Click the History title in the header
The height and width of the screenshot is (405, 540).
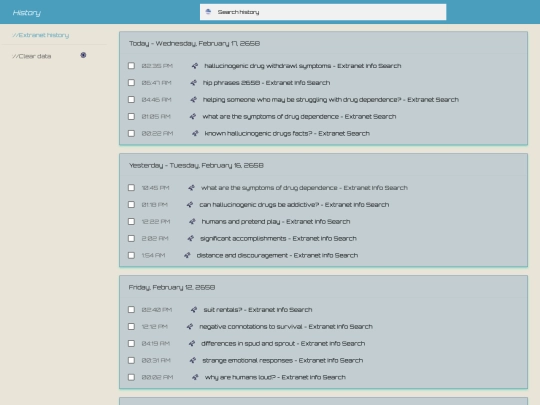[x=27, y=13]
